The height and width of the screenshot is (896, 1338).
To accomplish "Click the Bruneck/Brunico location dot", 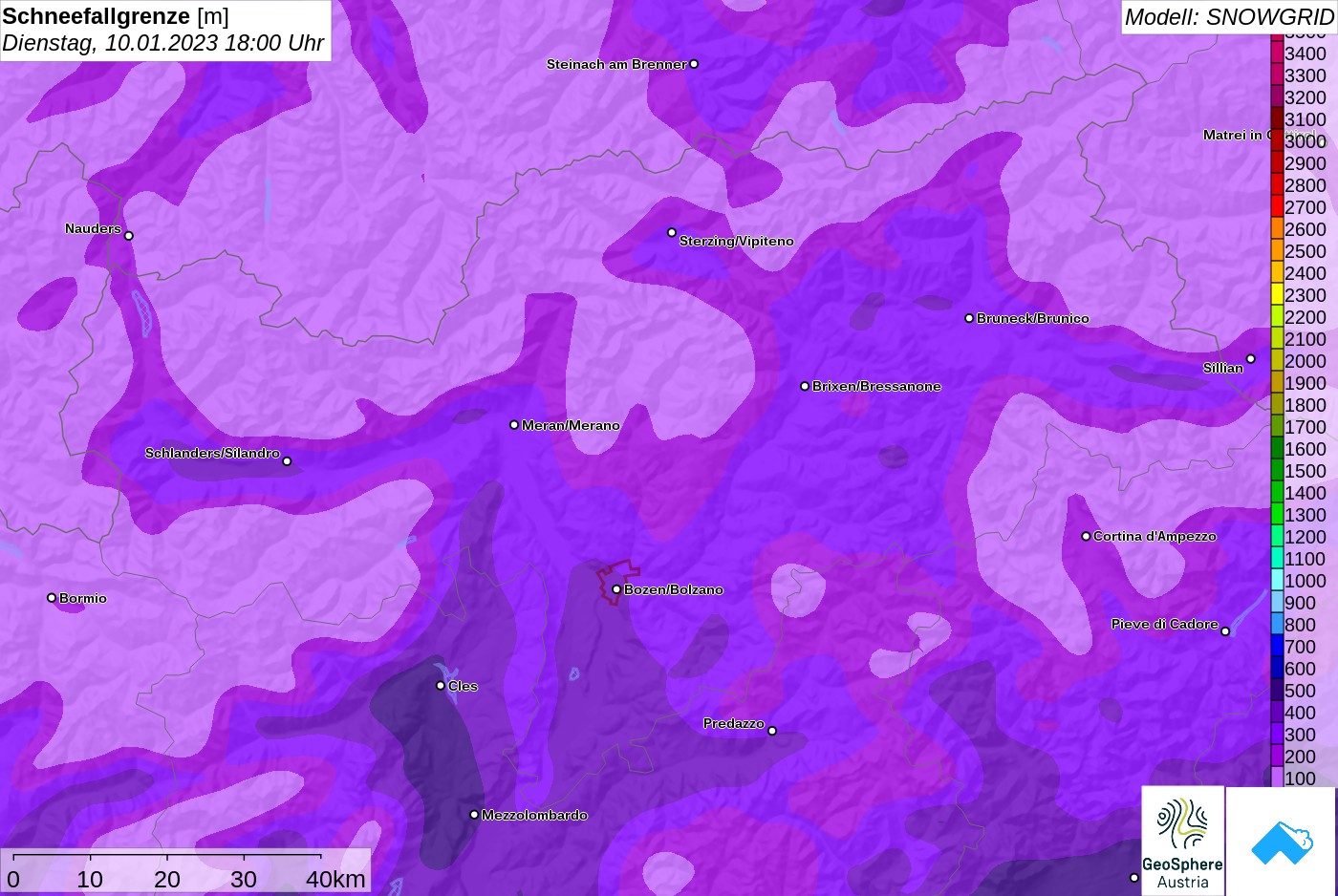I will click(x=969, y=318).
